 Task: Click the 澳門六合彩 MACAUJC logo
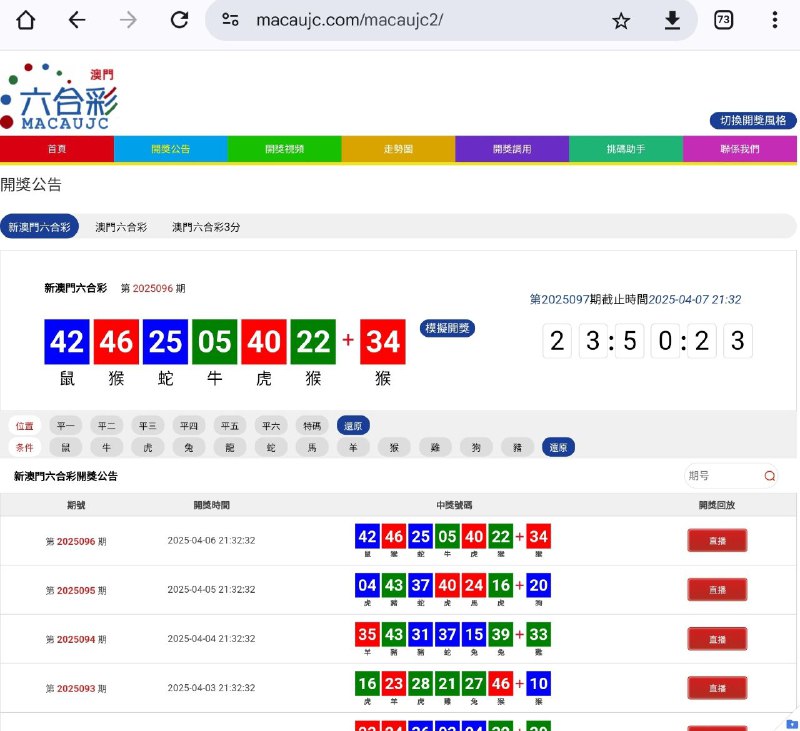pos(59,96)
